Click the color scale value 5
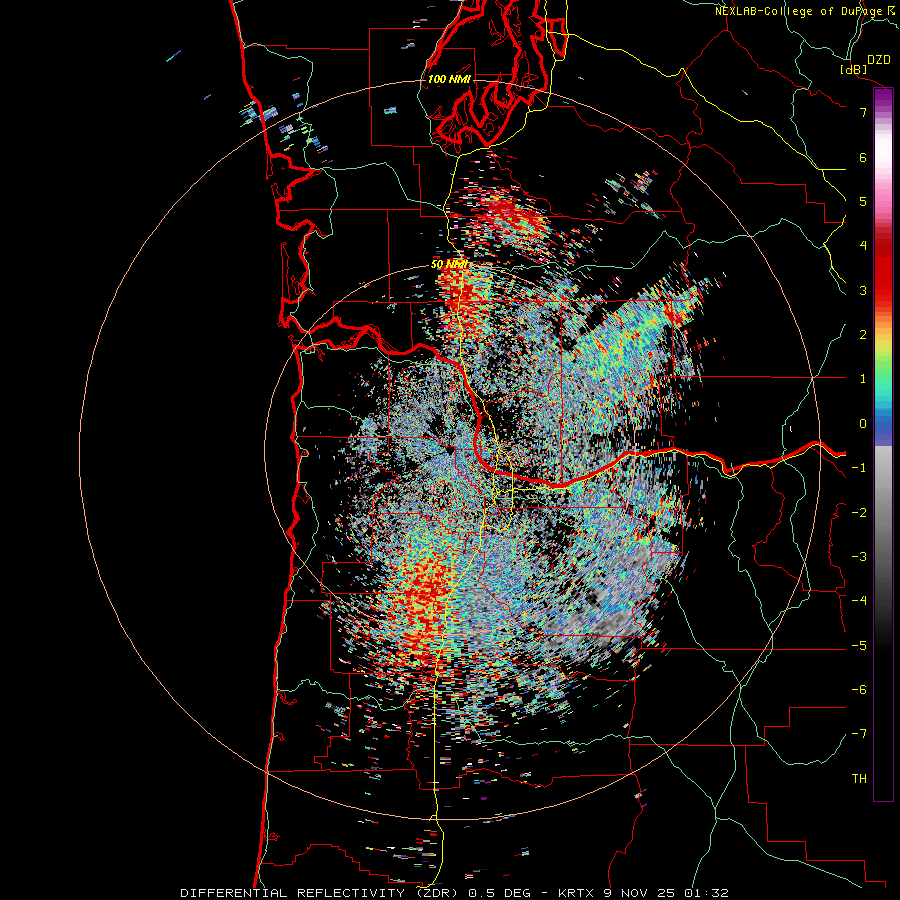This screenshot has width=900, height=900. pyautogui.click(x=863, y=201)
